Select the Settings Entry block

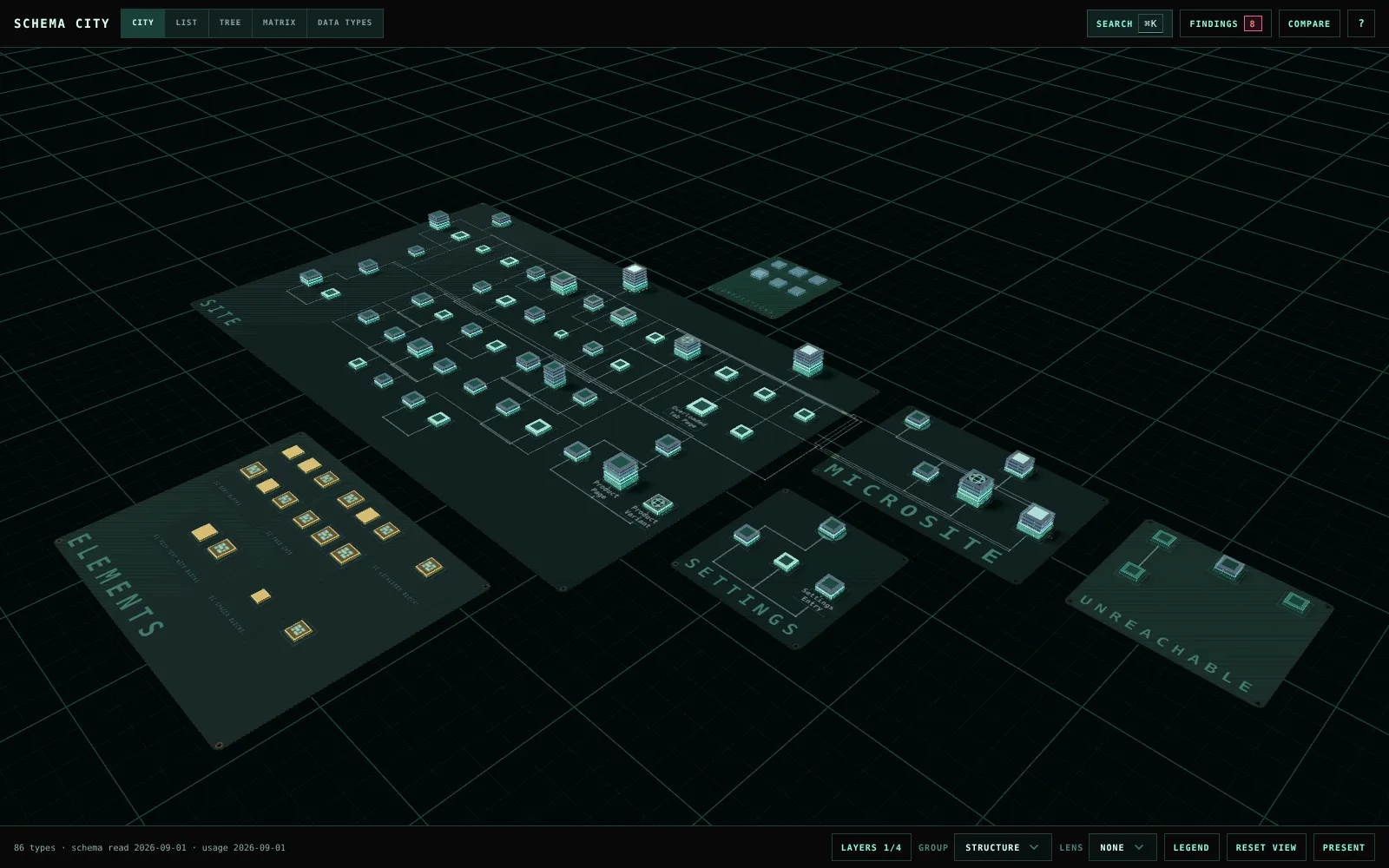point(830,586)
